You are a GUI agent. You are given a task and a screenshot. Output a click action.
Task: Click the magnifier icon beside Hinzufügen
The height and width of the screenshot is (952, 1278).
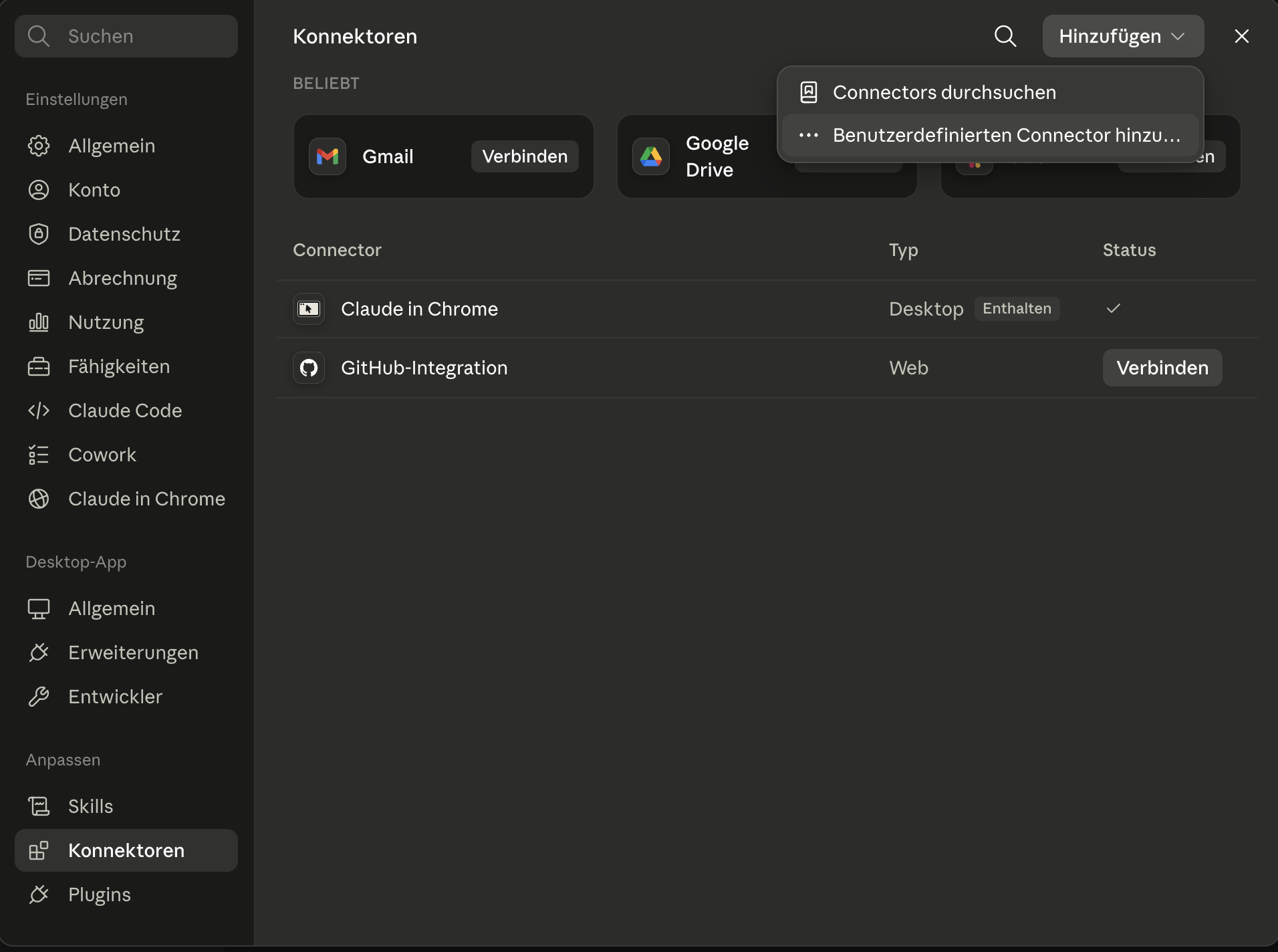1005,36
